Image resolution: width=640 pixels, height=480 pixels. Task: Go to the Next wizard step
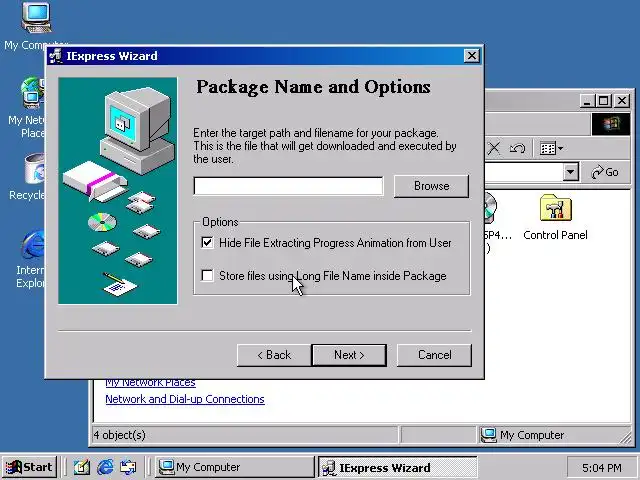click(349, 355)
